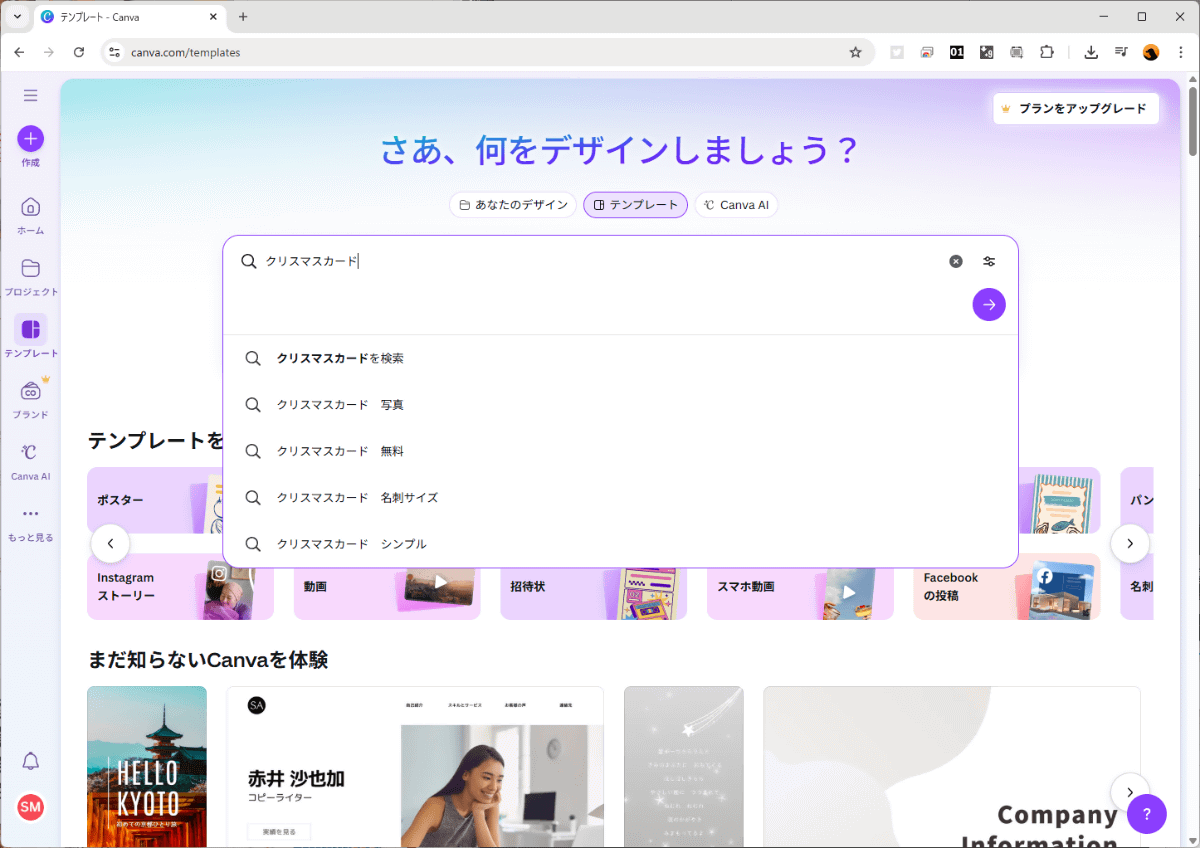The height and width of the screenshot is (848, 1200).
Task: Reload the page
Action: [x=79, y=52]
